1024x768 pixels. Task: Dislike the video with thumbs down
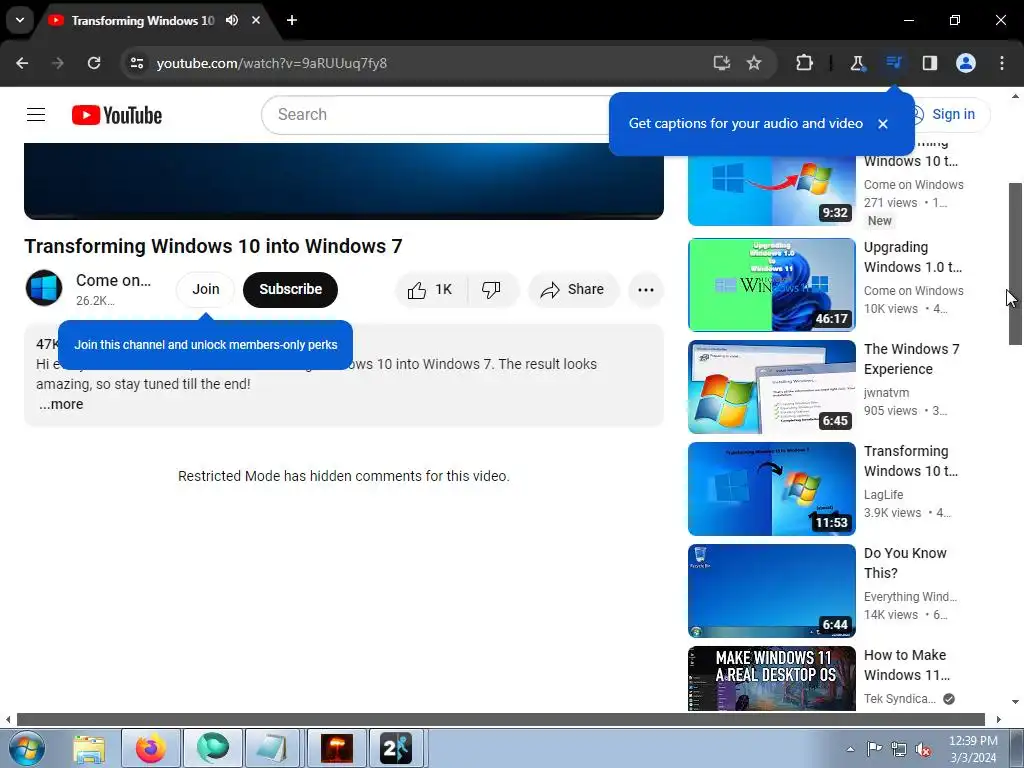click(x=491, y=289)
